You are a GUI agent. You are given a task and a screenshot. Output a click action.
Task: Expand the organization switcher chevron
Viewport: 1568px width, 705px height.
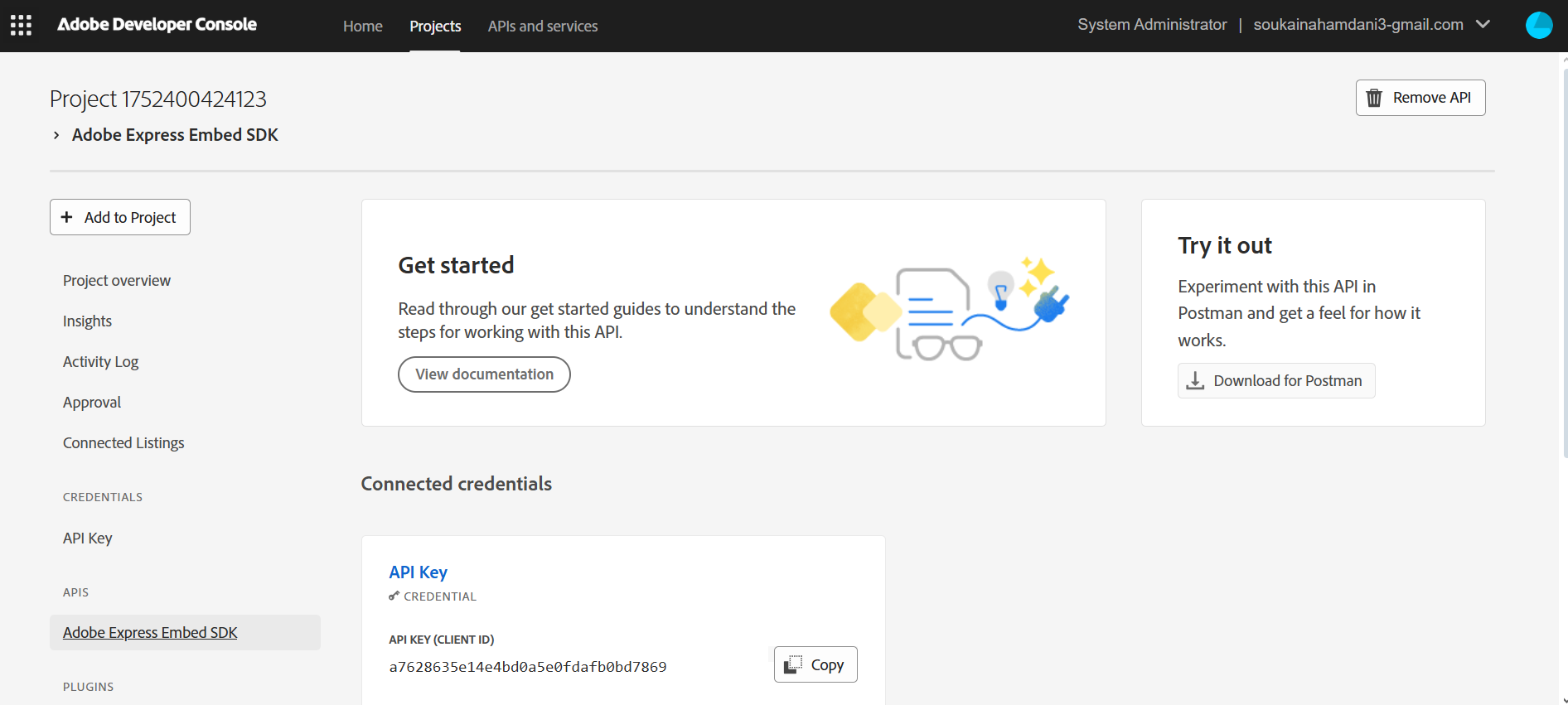pyautogui.click(x=1483, y=24)
